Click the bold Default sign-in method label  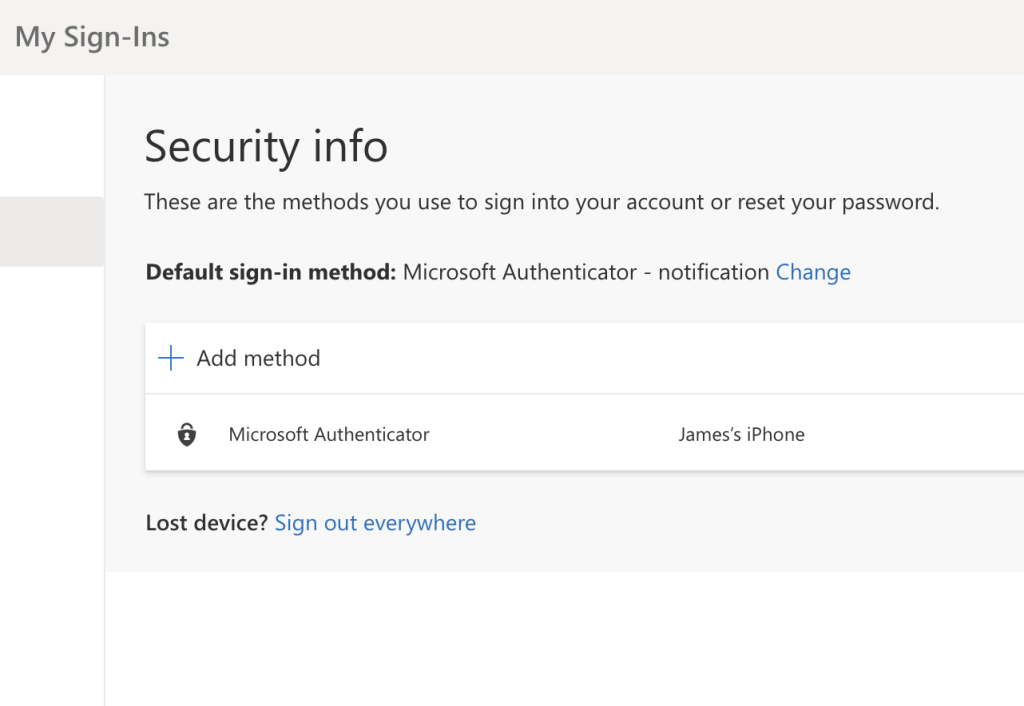point(271,272)
